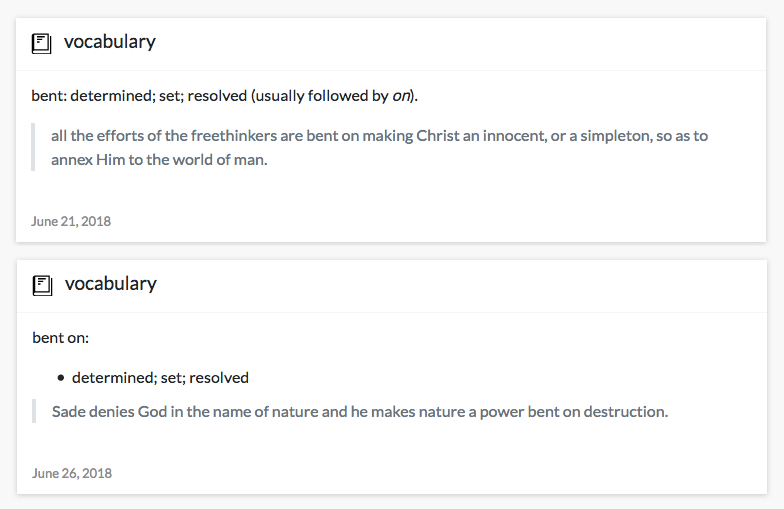This screenshot has height=509, width=784.
Task: Click "annex Him to the world of man." line
Action: (159, 160)
